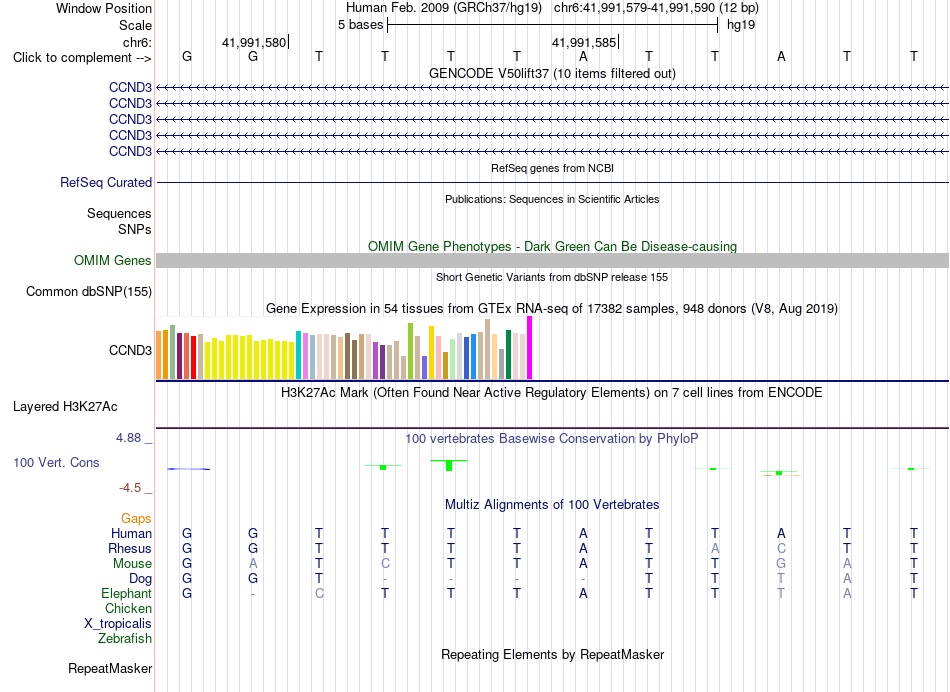Image resolution: width=950 pixels, height=692 pixels.
Task: Click the magenta bar in the GTEx chart
Action: pyautogui.click(x=530, y=348)
